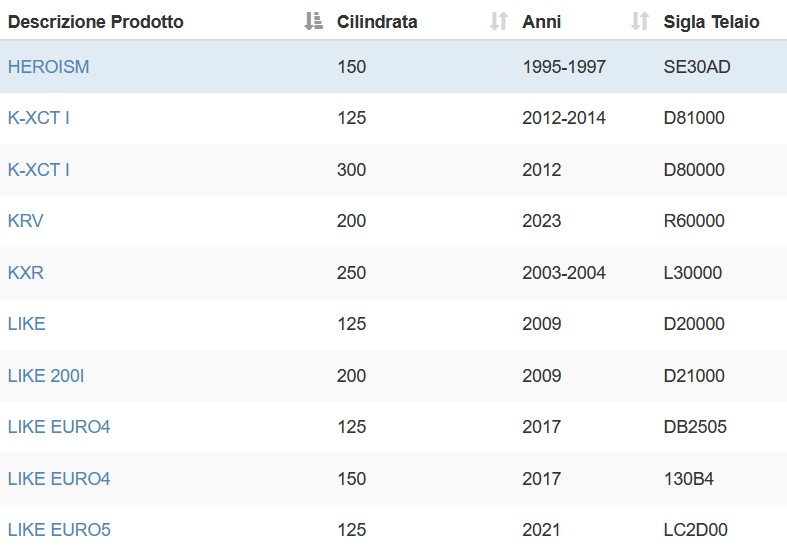The image size is (787, 557).
Task: Open the K-XCT I 125 product link
Action: [x=39, y=118]
